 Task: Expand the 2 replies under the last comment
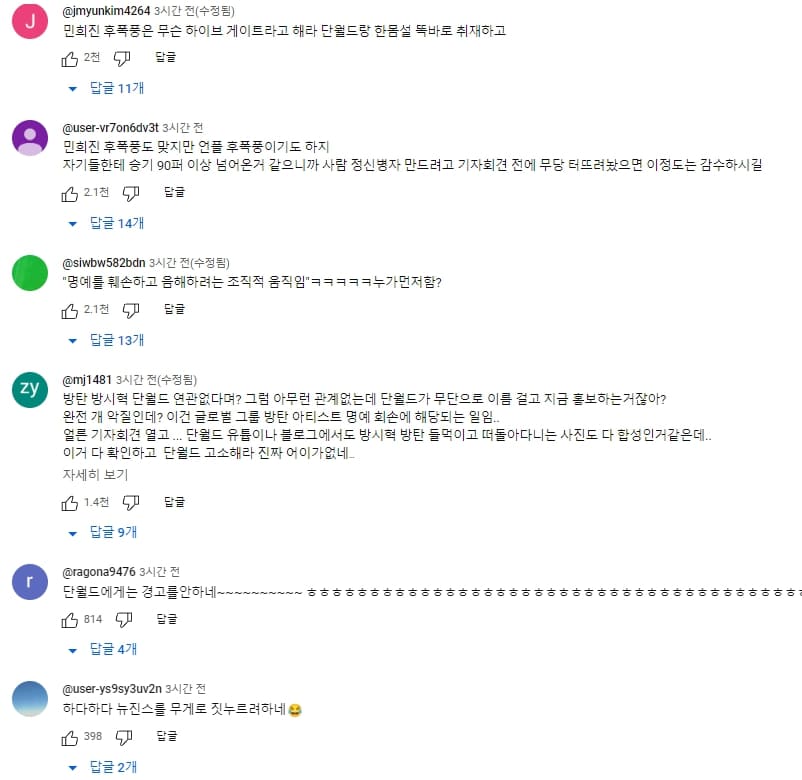click(x=103, y=767)
